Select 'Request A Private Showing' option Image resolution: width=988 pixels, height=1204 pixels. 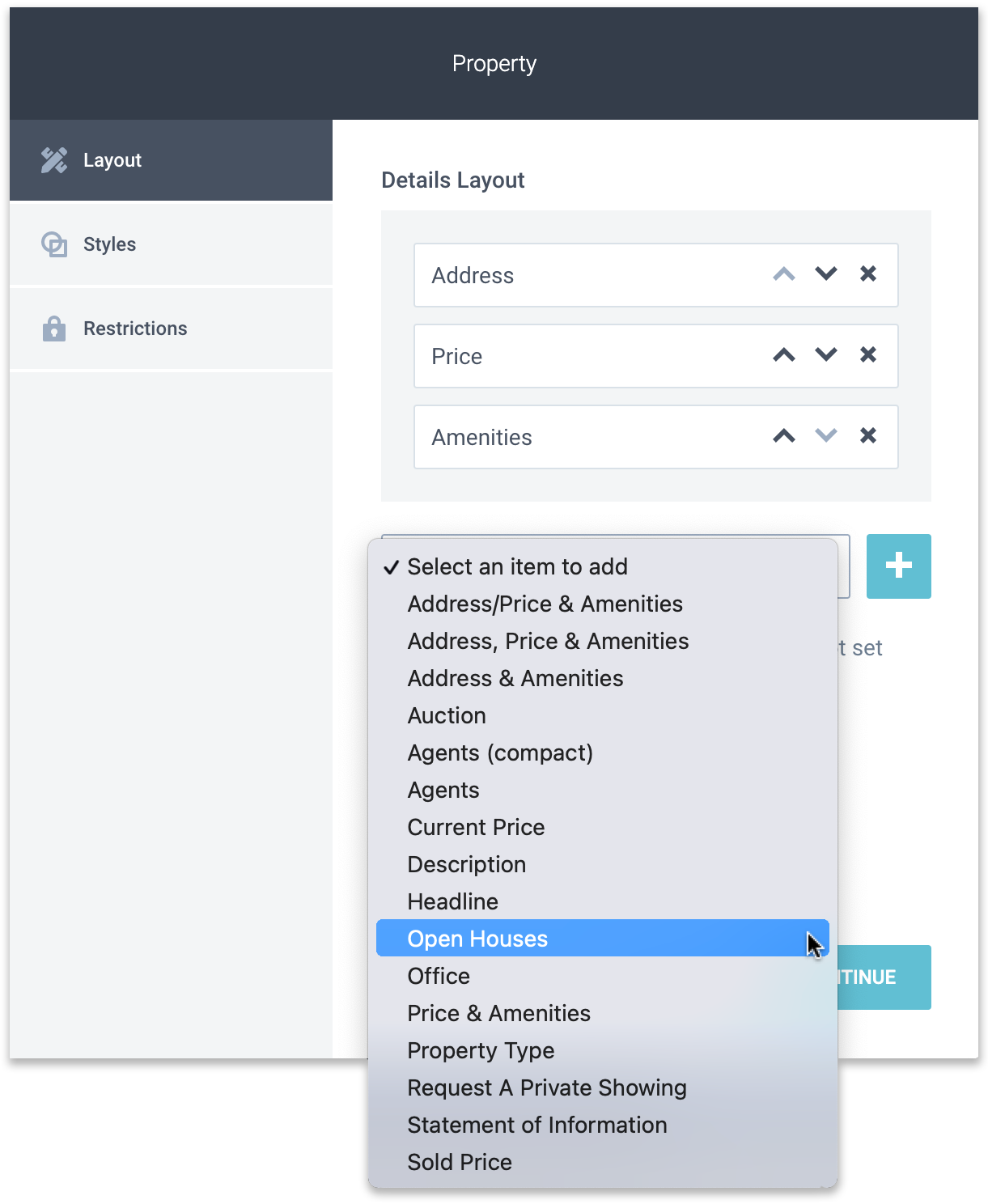click(x=546, y=1087)
